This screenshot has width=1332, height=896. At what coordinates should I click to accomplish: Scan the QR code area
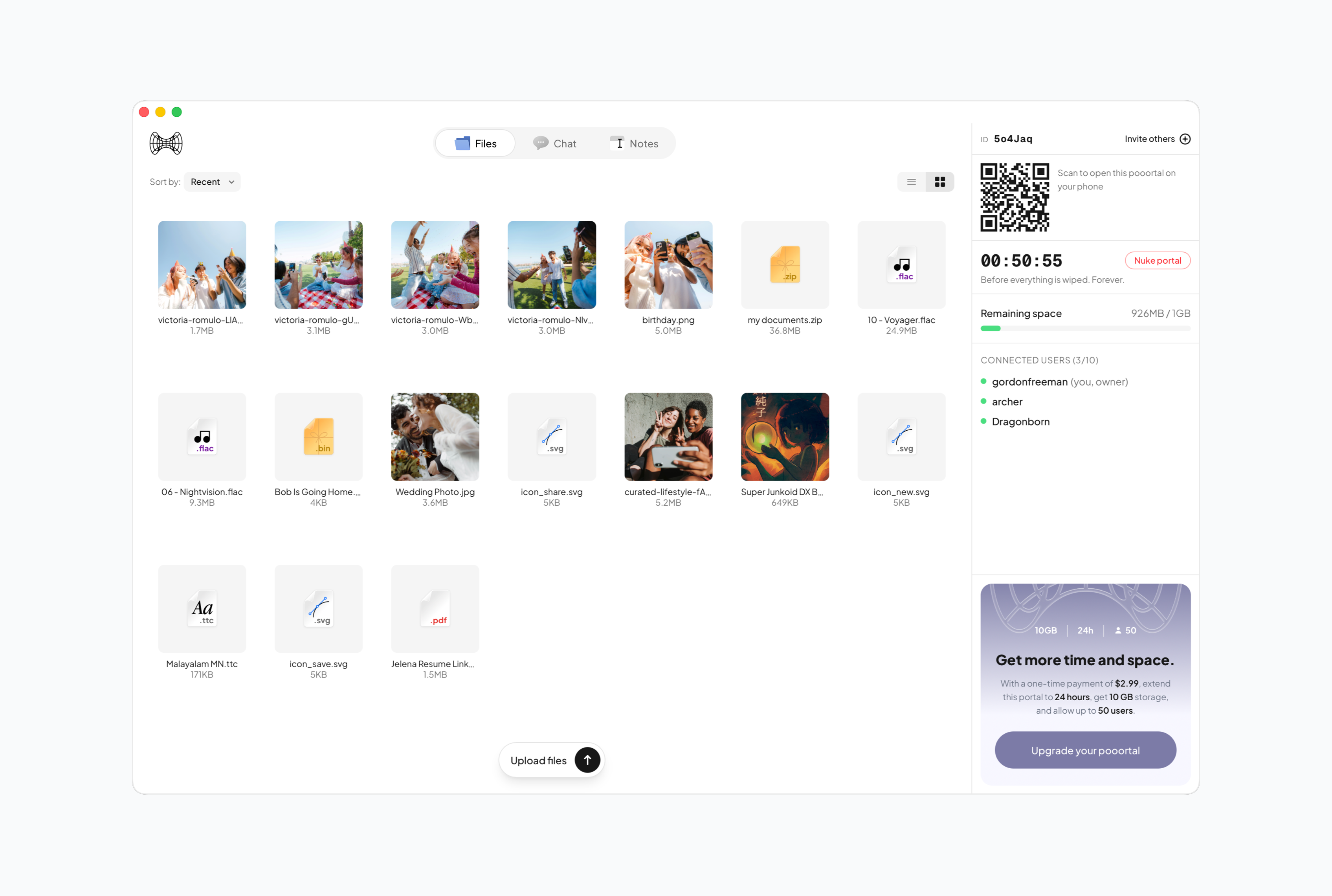(x=1015, y=198)
